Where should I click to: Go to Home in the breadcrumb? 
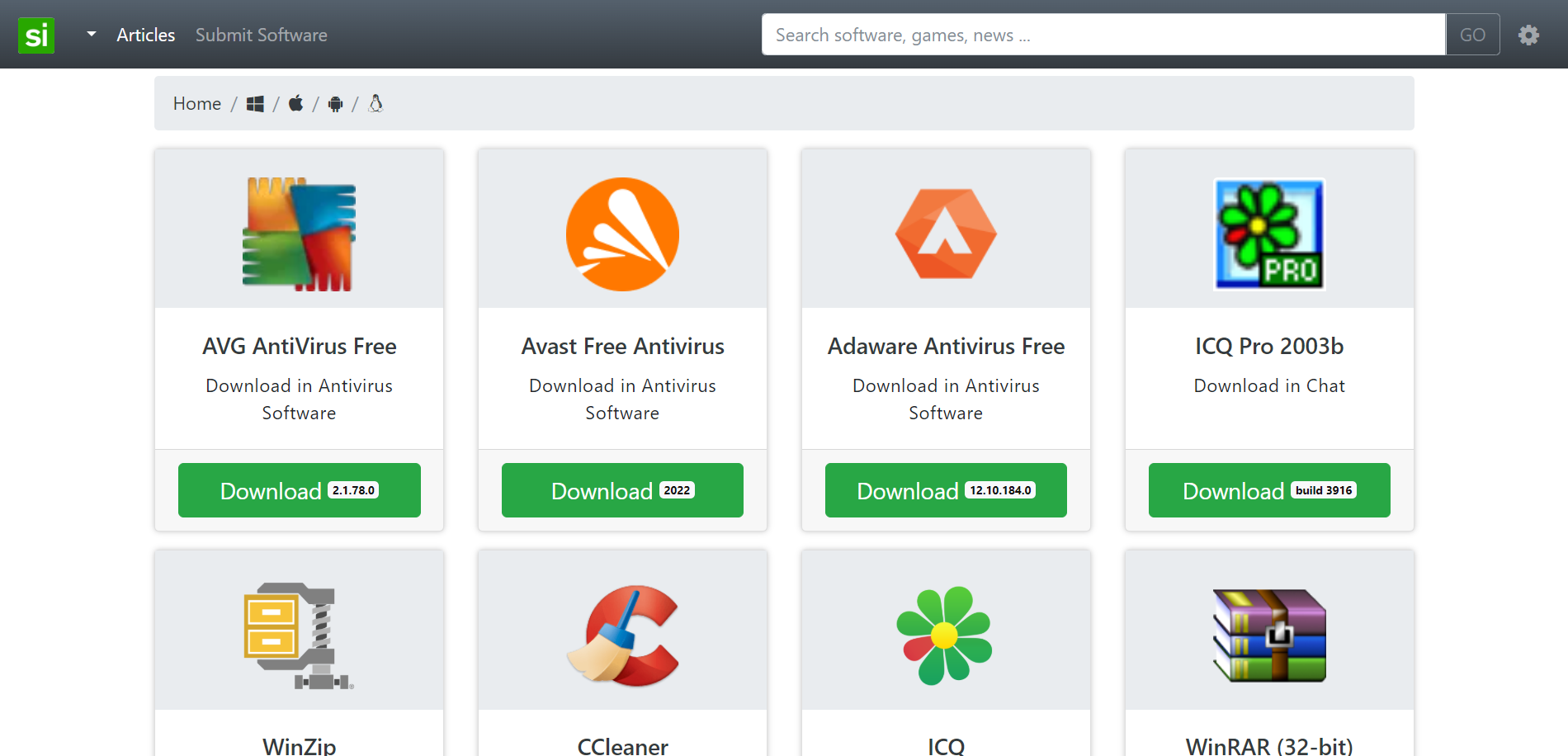tap(196, 103)
